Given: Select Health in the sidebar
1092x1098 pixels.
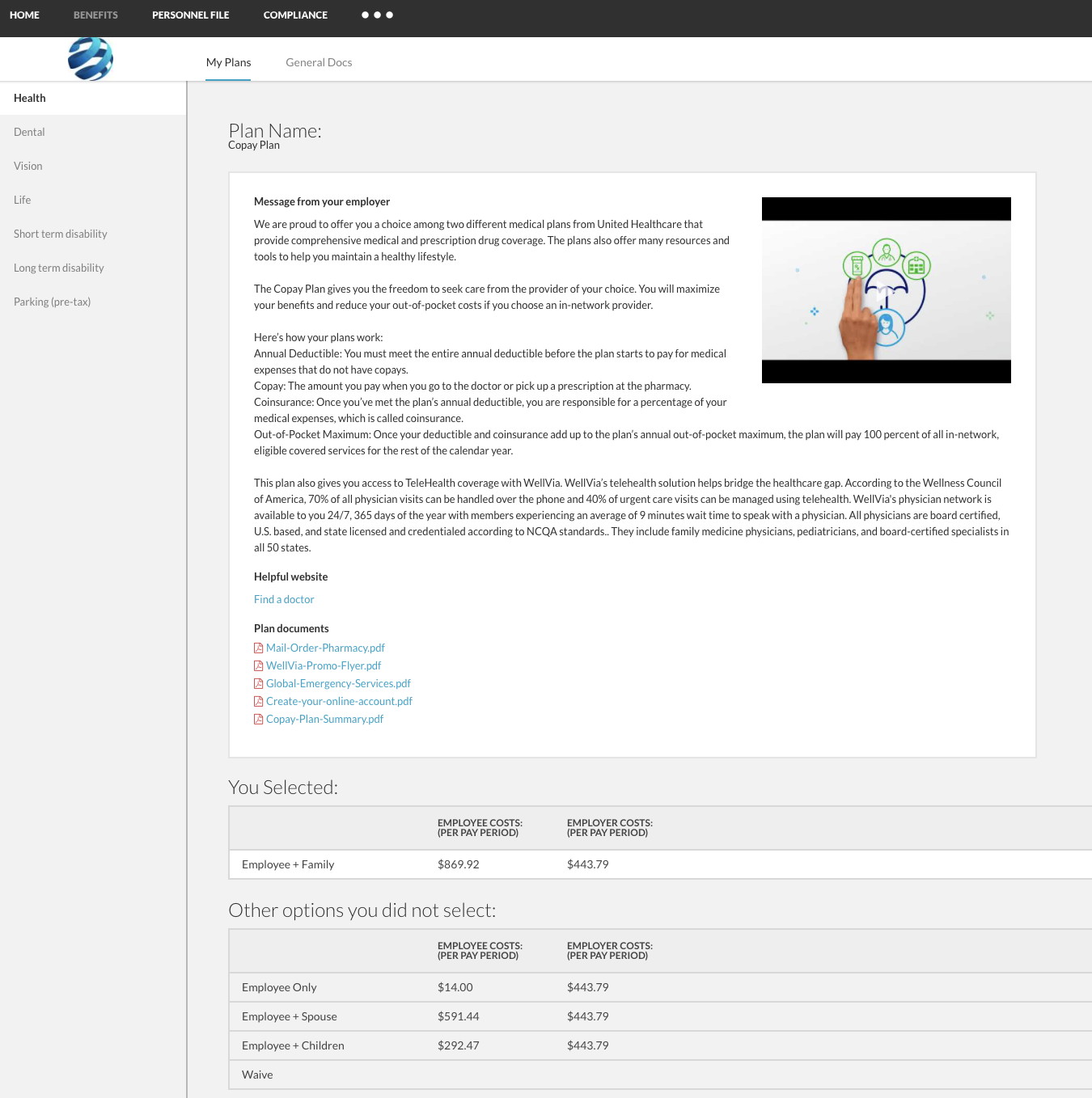Looking at the screenshot, I should 93,98.
